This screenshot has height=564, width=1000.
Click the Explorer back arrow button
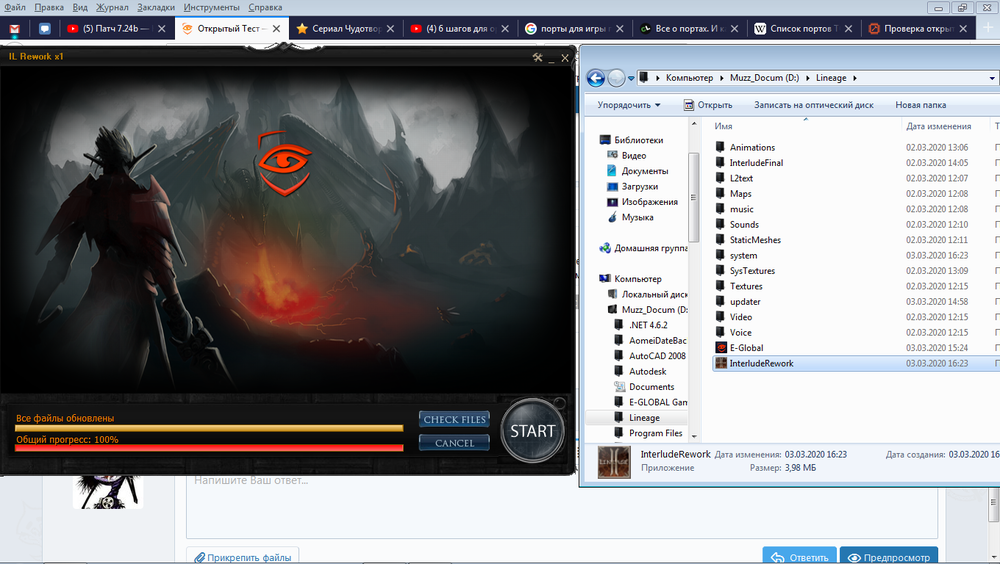coord(596,77)
